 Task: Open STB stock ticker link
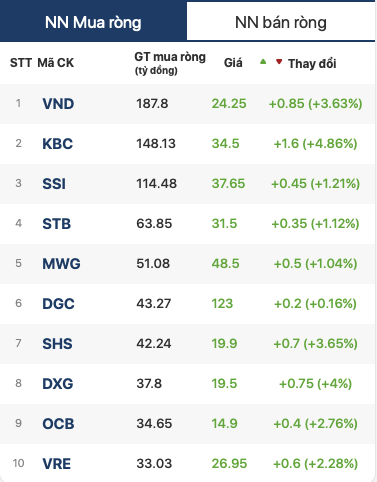[x=56, y=224]
